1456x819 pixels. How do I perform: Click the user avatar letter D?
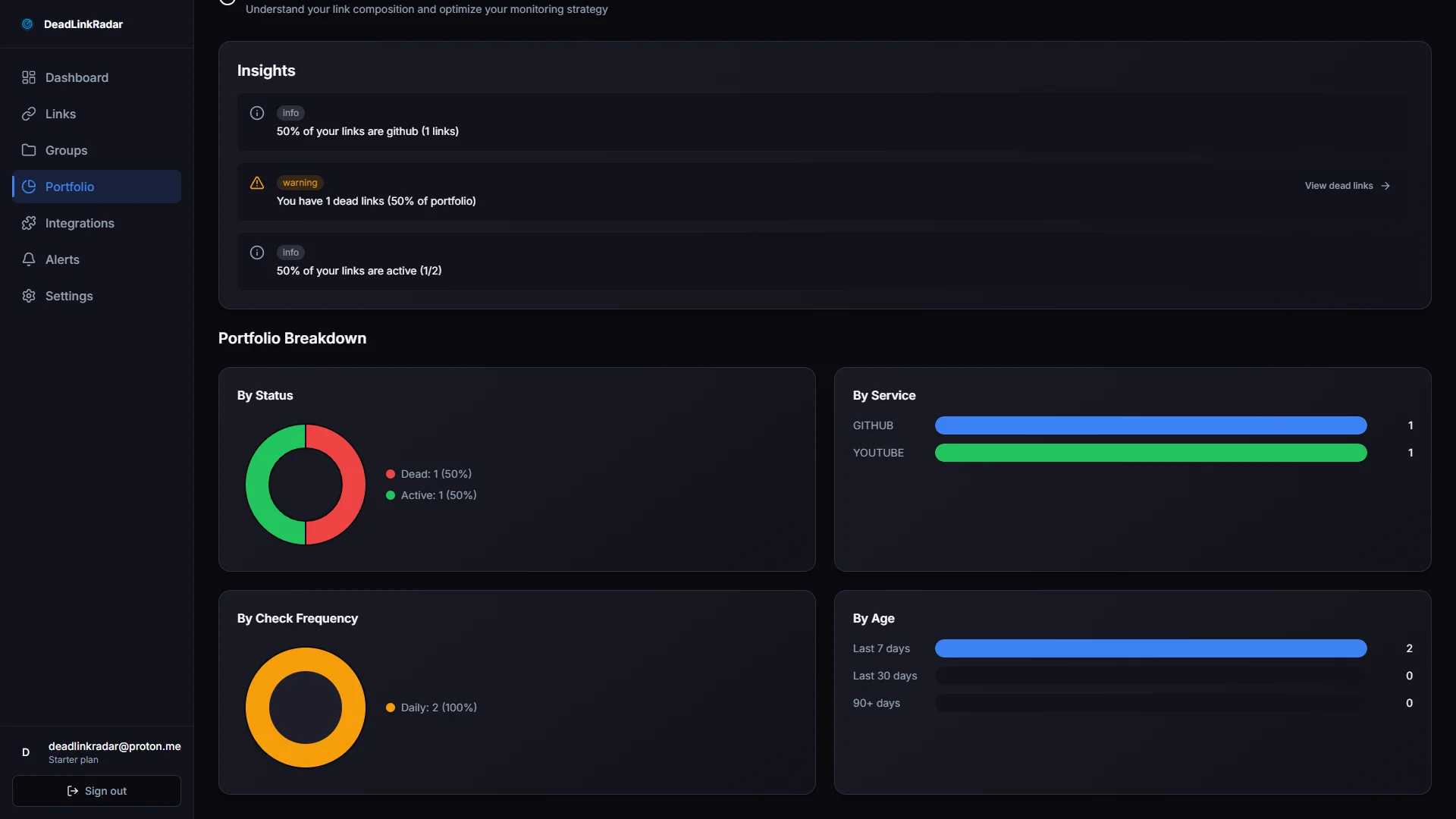coord(26,752)
